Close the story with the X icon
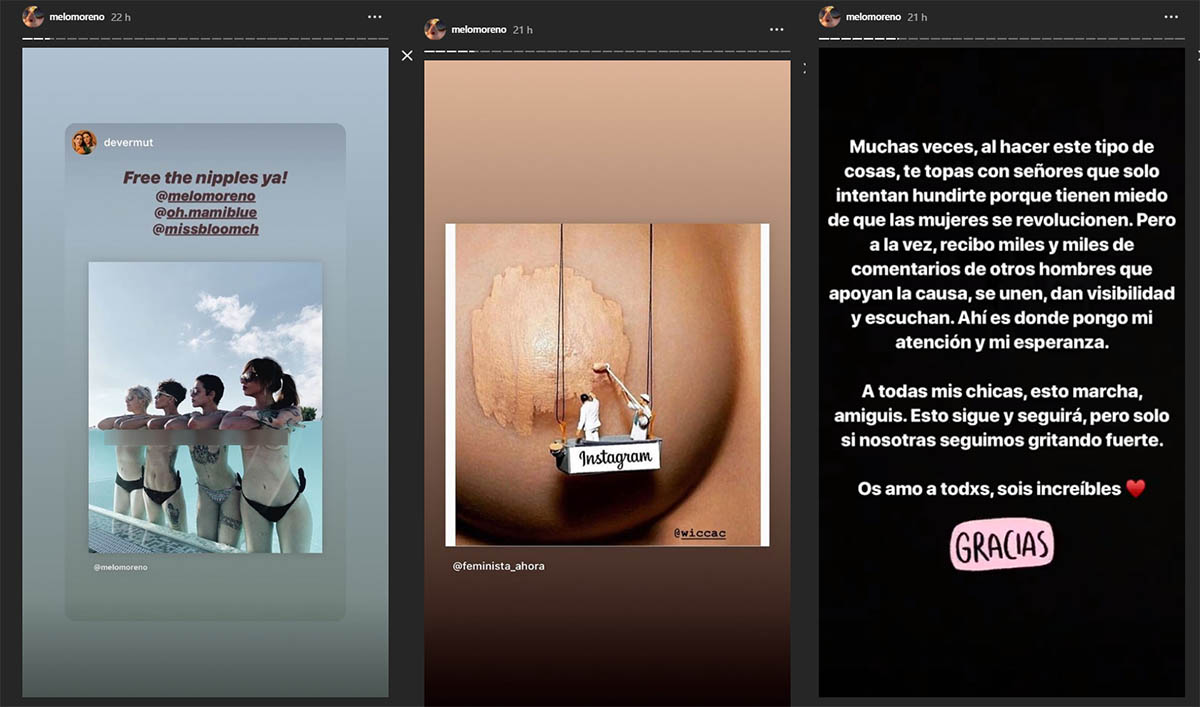 tap(407, 56)
